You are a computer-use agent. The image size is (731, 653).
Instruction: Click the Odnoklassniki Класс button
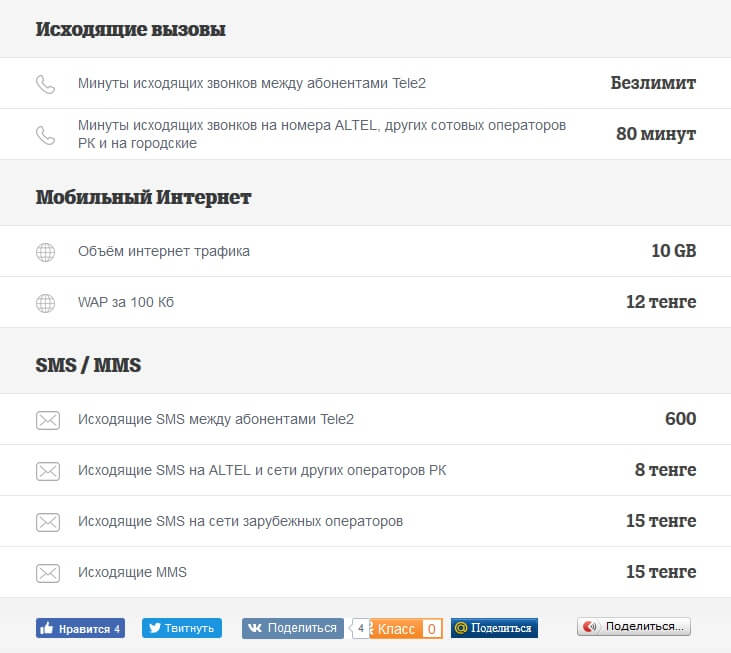point(406,628)
